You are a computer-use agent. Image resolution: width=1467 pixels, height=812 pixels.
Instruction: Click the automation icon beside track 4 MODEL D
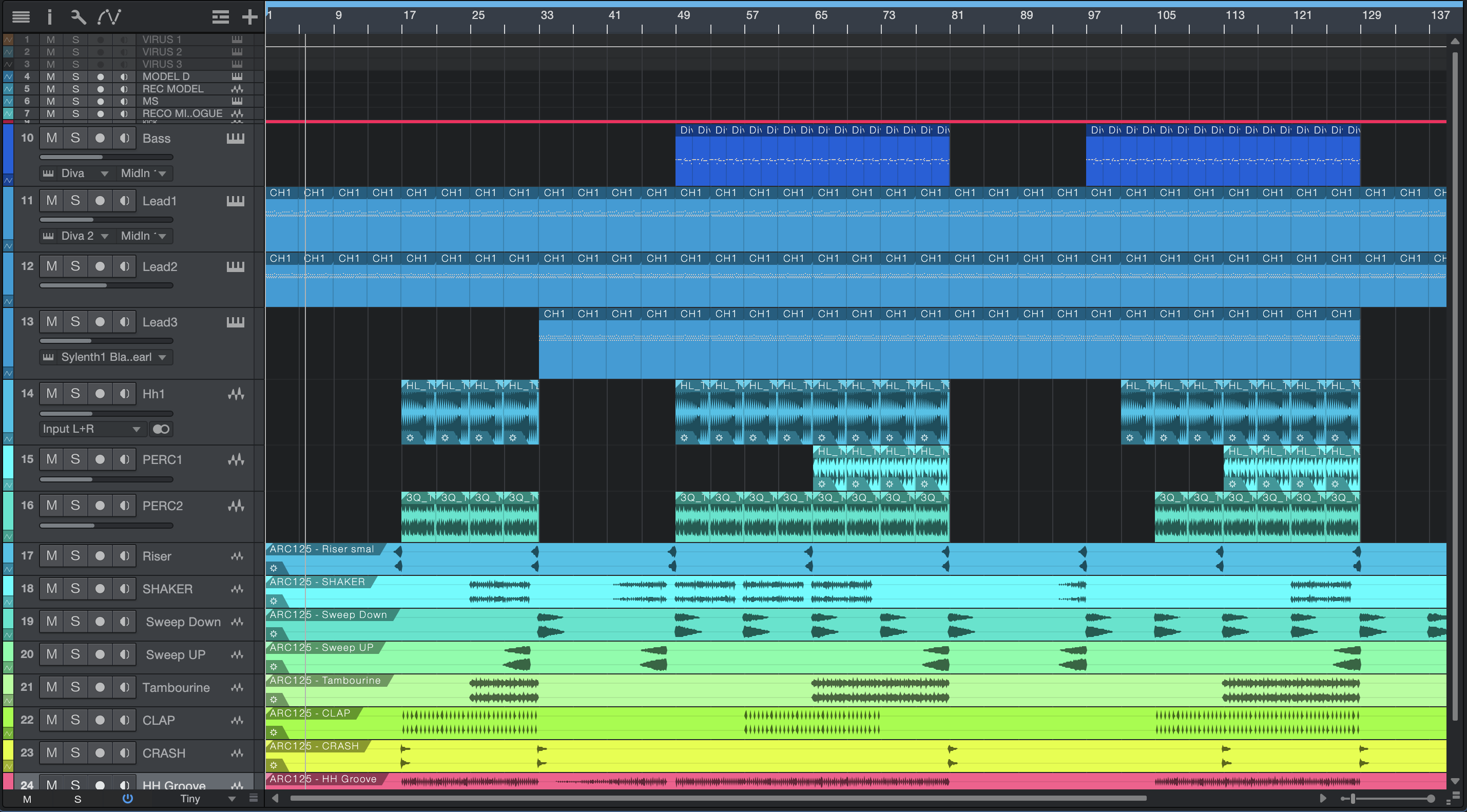coord(8,76)
